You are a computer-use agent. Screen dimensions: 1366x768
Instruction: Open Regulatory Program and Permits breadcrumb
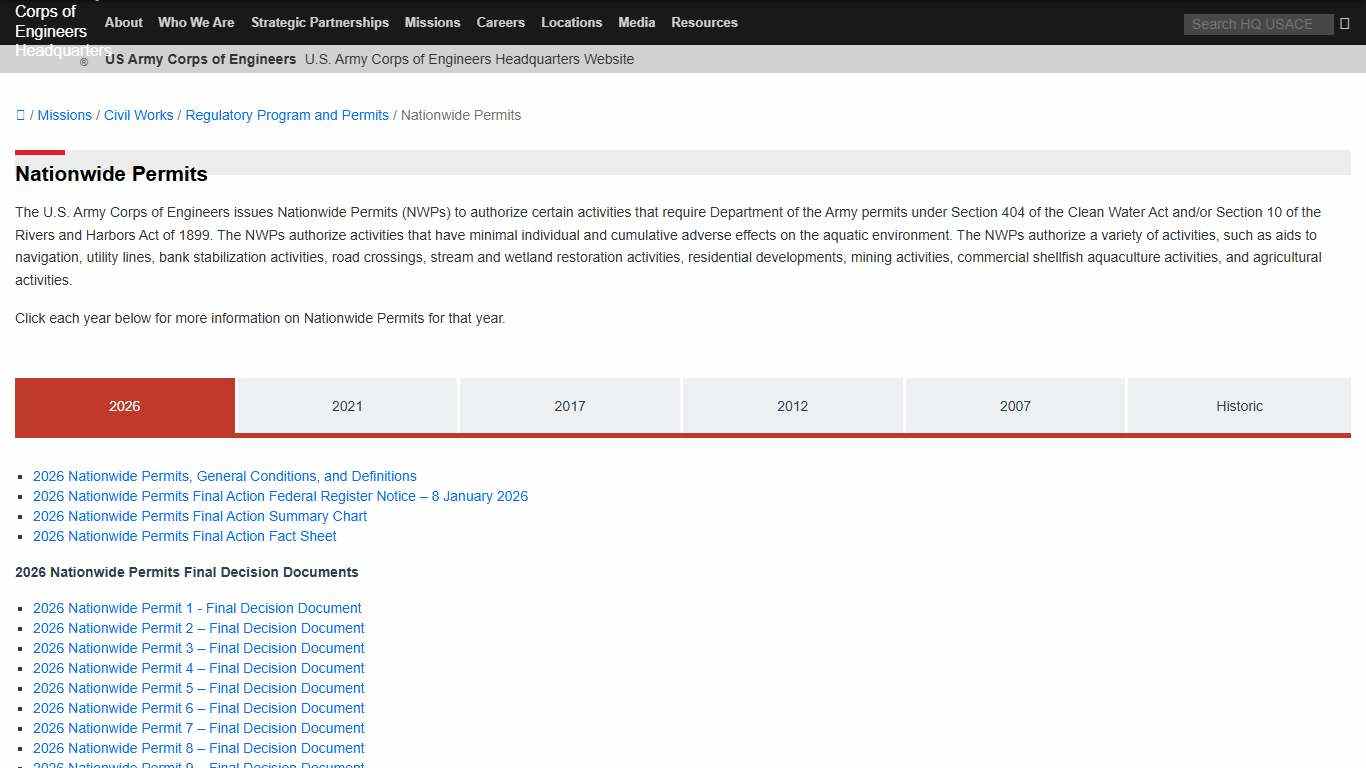pos(287,115)
